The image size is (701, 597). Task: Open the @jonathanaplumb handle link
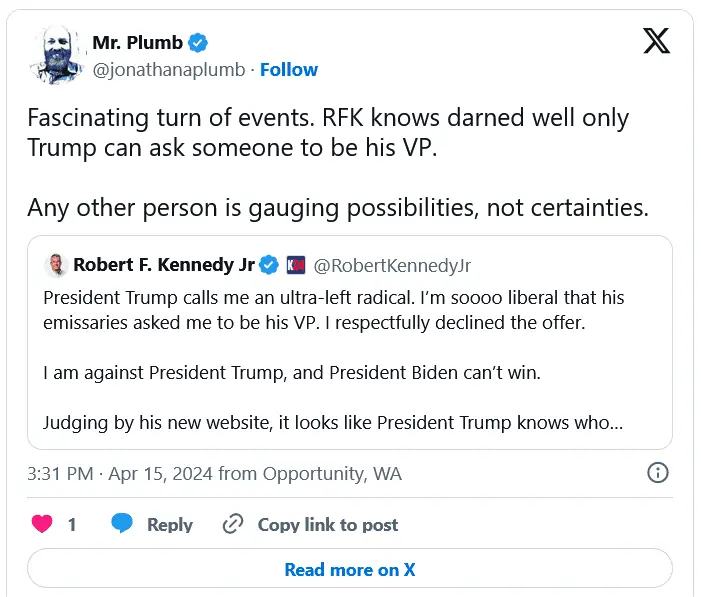click(x=171, y=69)
